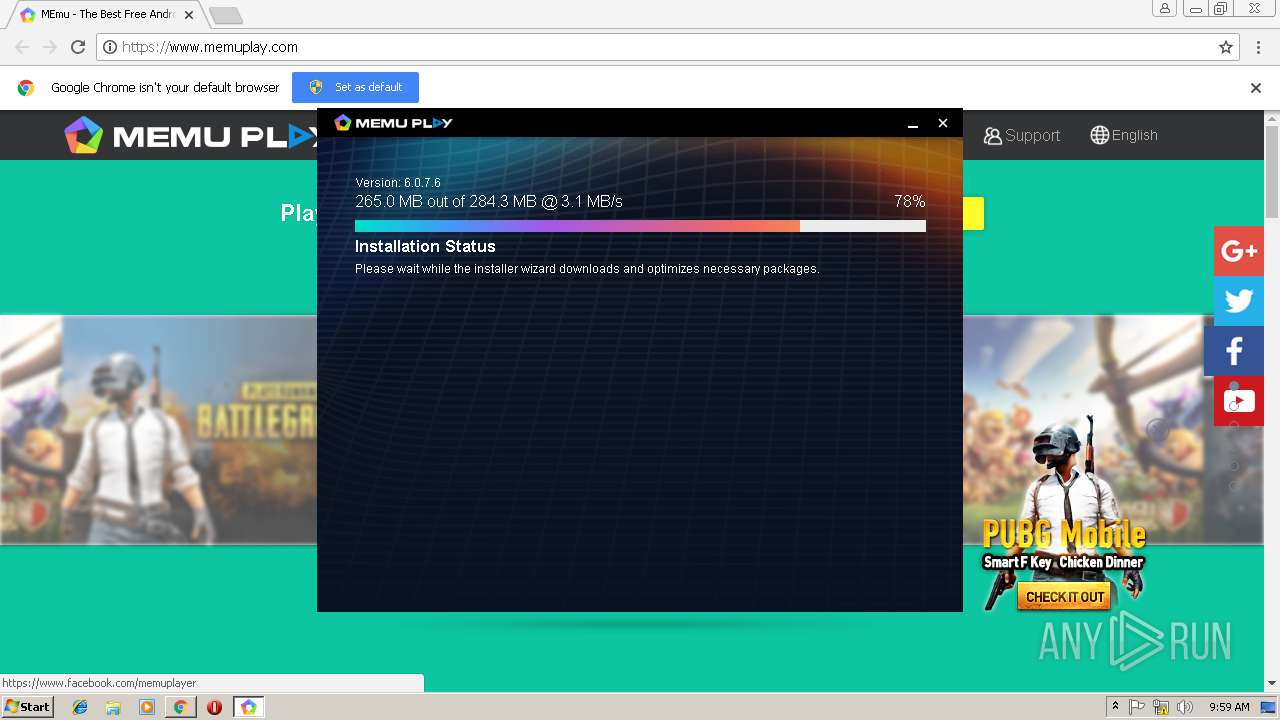
Task: View the site information icon in the address bar
Action: pos(111,47)
